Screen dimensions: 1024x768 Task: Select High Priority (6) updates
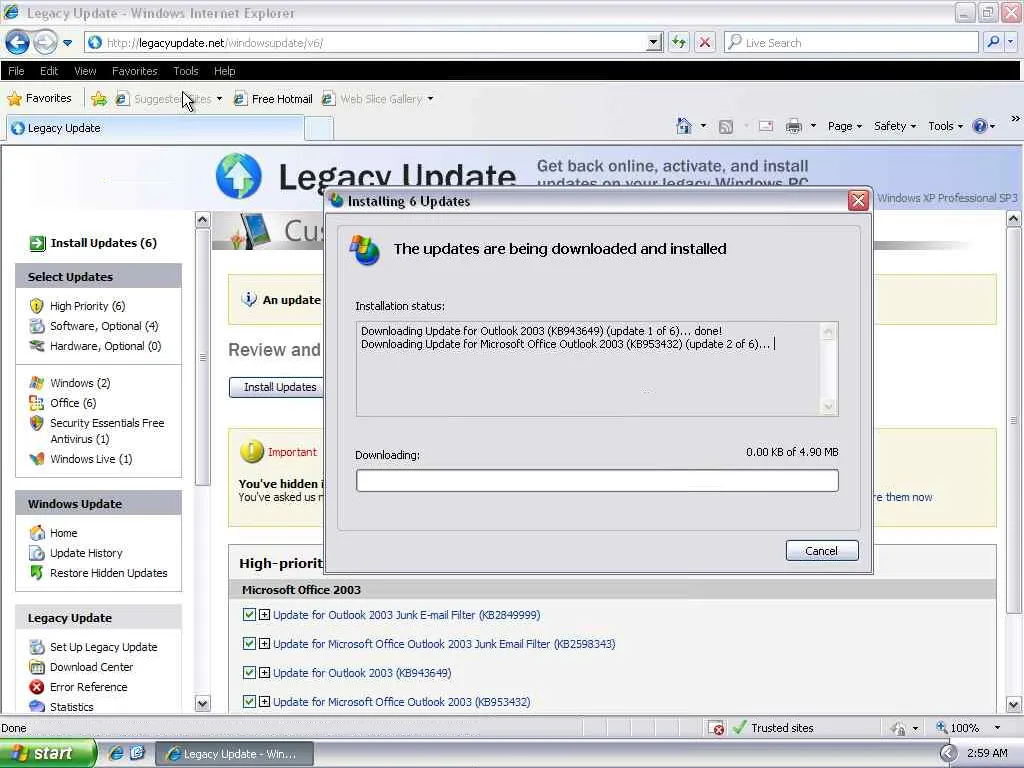(88, 306)
